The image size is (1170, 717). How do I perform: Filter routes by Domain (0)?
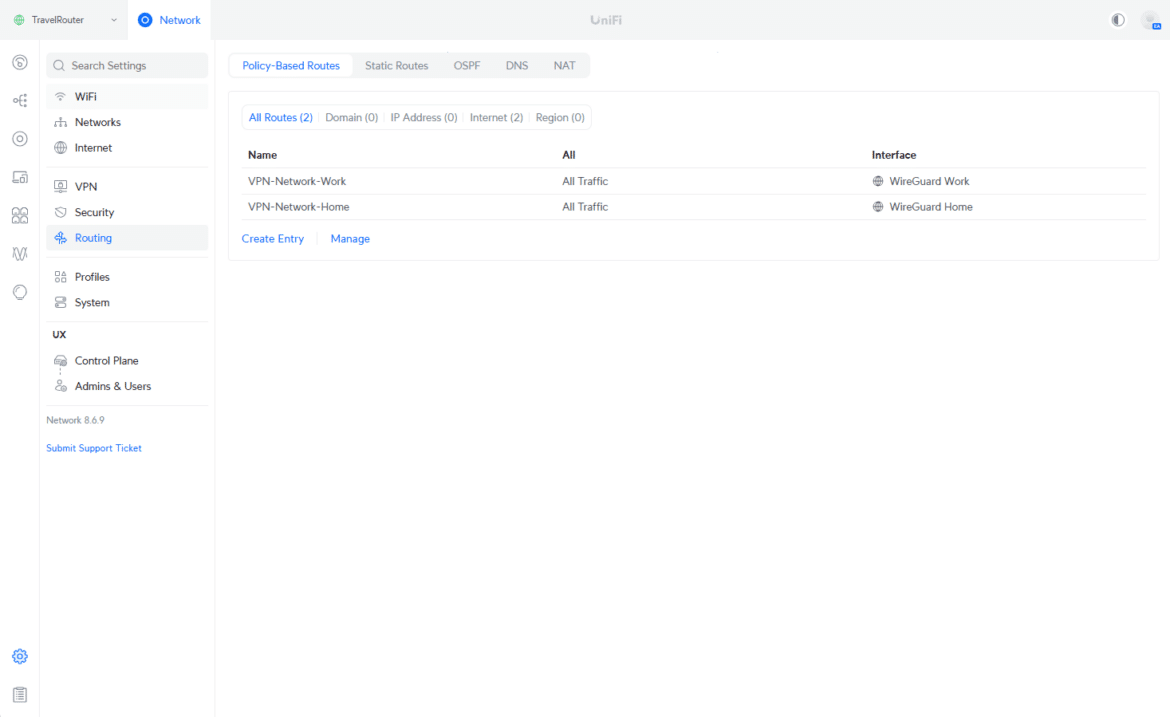351,117
